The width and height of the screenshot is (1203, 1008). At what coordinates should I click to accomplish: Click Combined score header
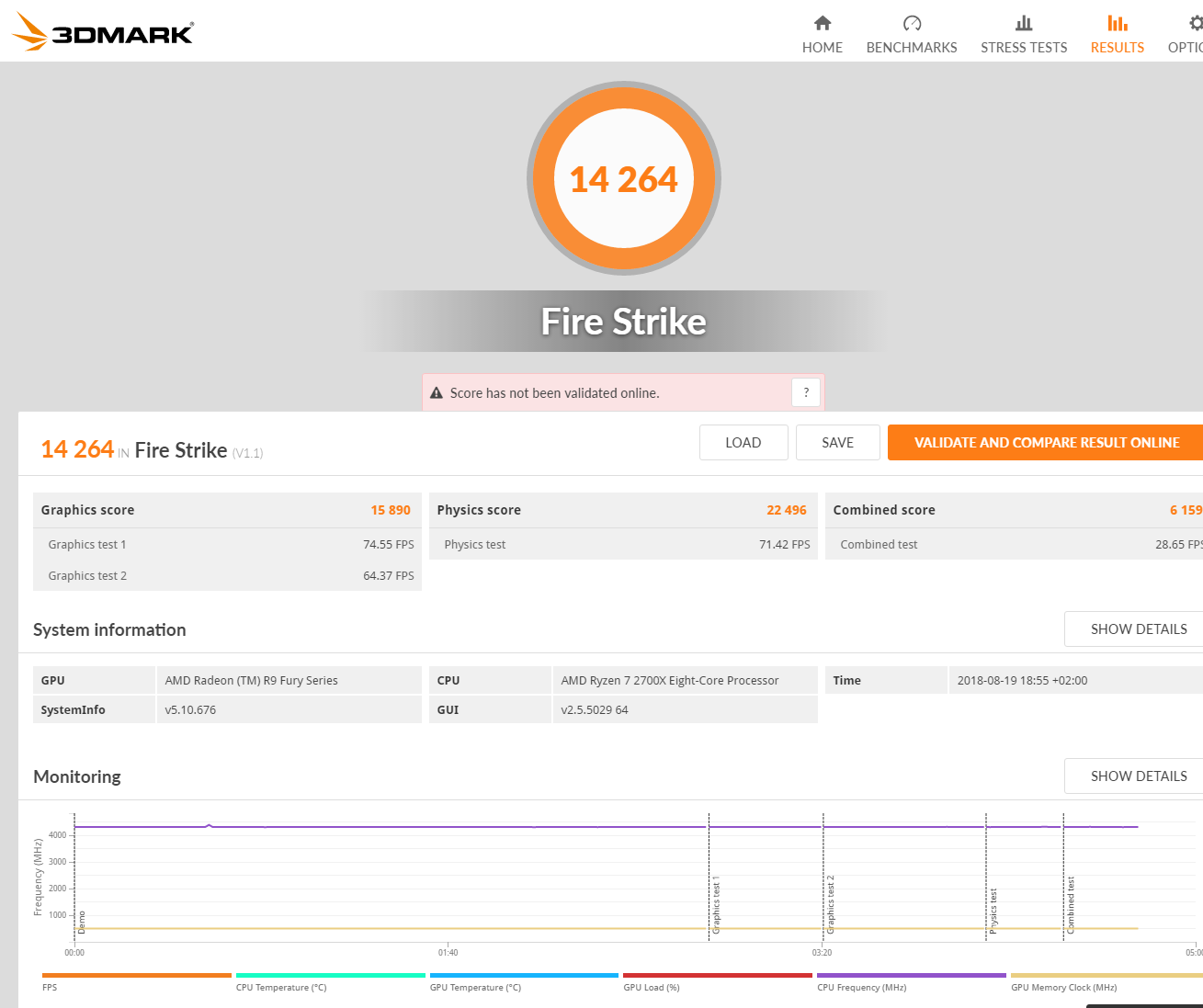[x=884, y=510]
